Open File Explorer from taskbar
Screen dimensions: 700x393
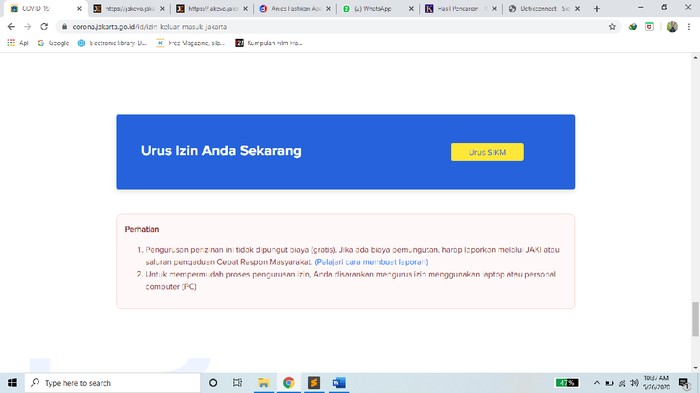pos(263,383)
